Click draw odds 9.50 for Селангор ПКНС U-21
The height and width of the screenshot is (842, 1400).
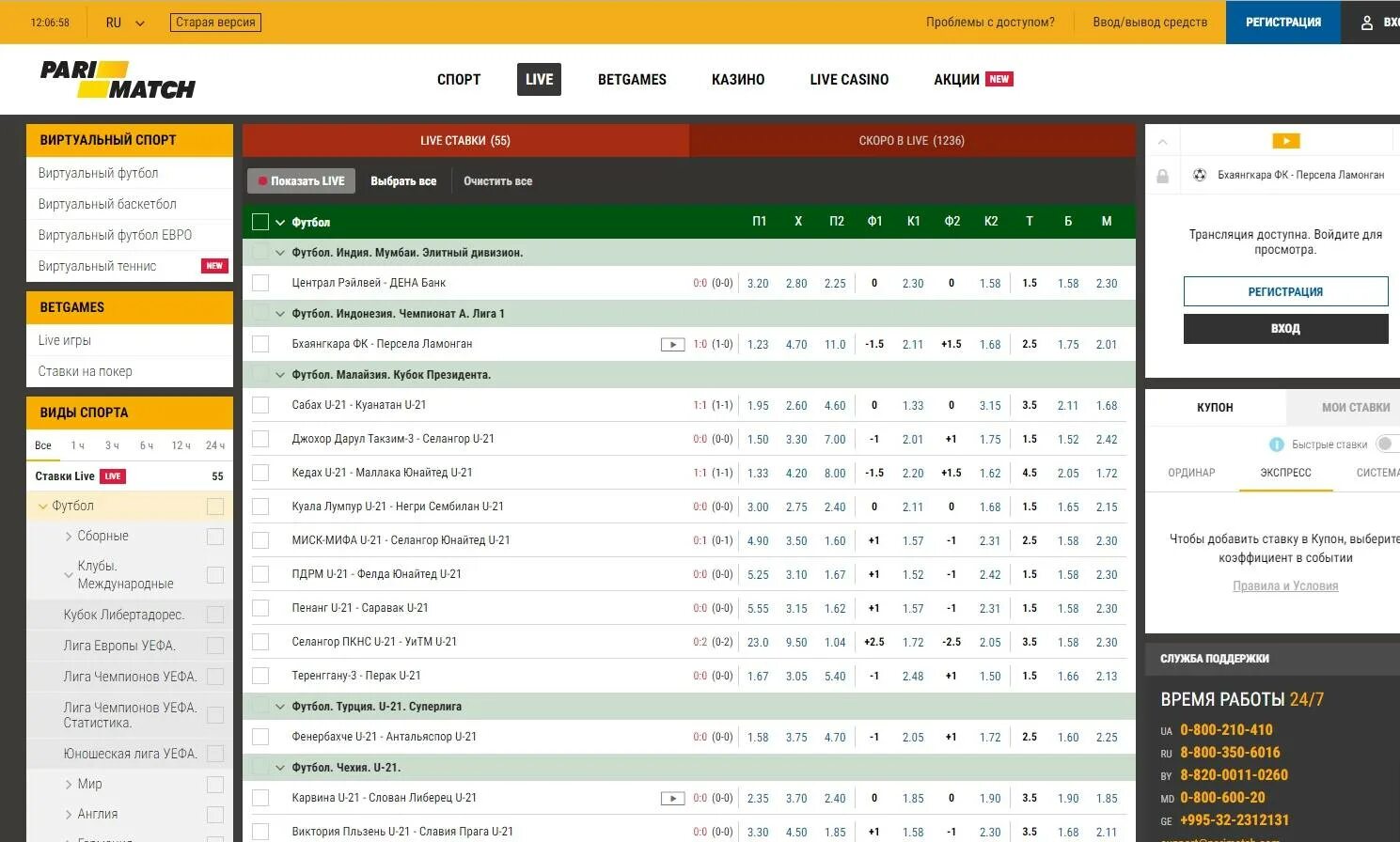[796, 643]
